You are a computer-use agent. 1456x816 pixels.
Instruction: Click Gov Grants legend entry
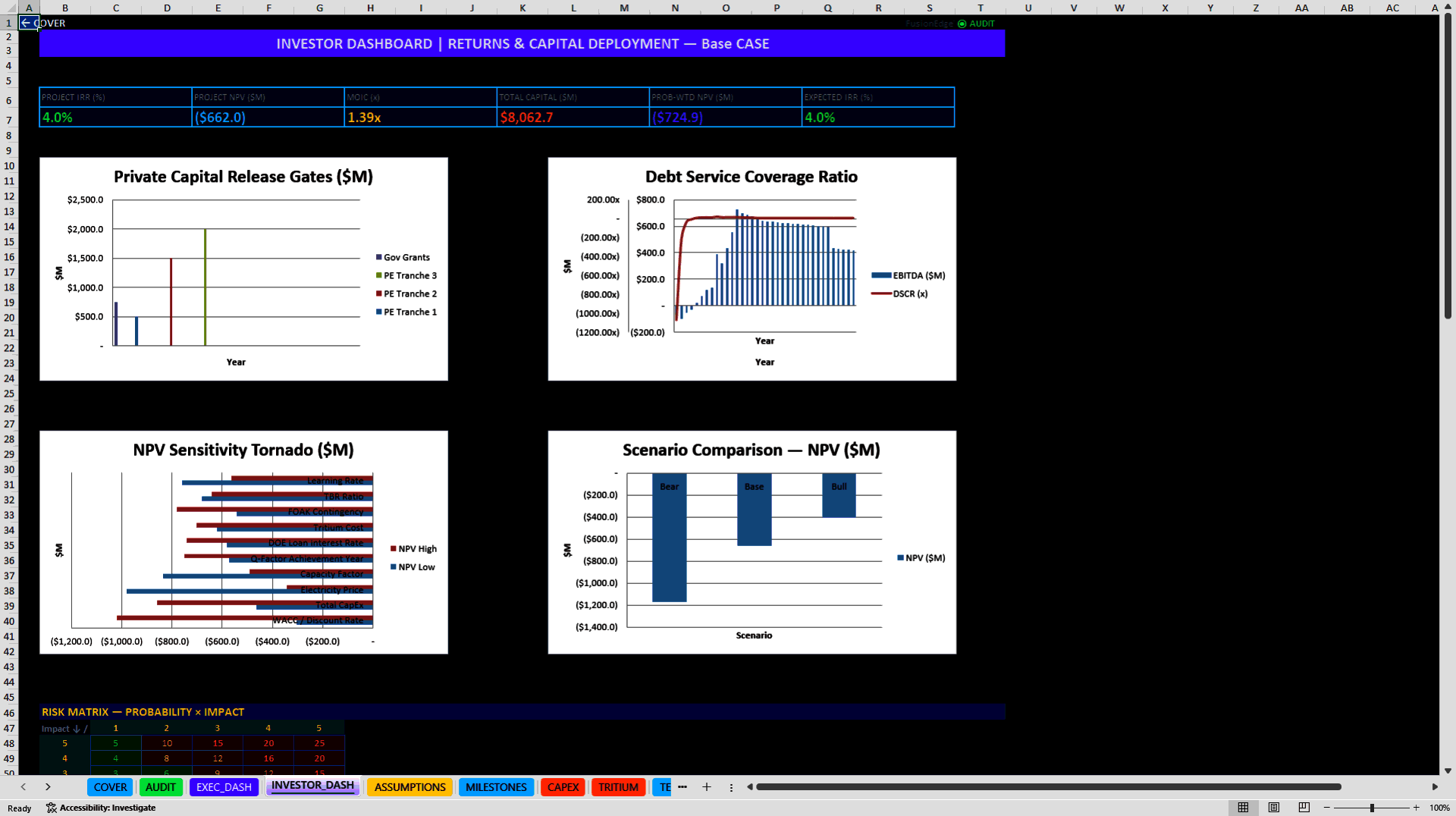pyautogui.click(x=403, y=257)
